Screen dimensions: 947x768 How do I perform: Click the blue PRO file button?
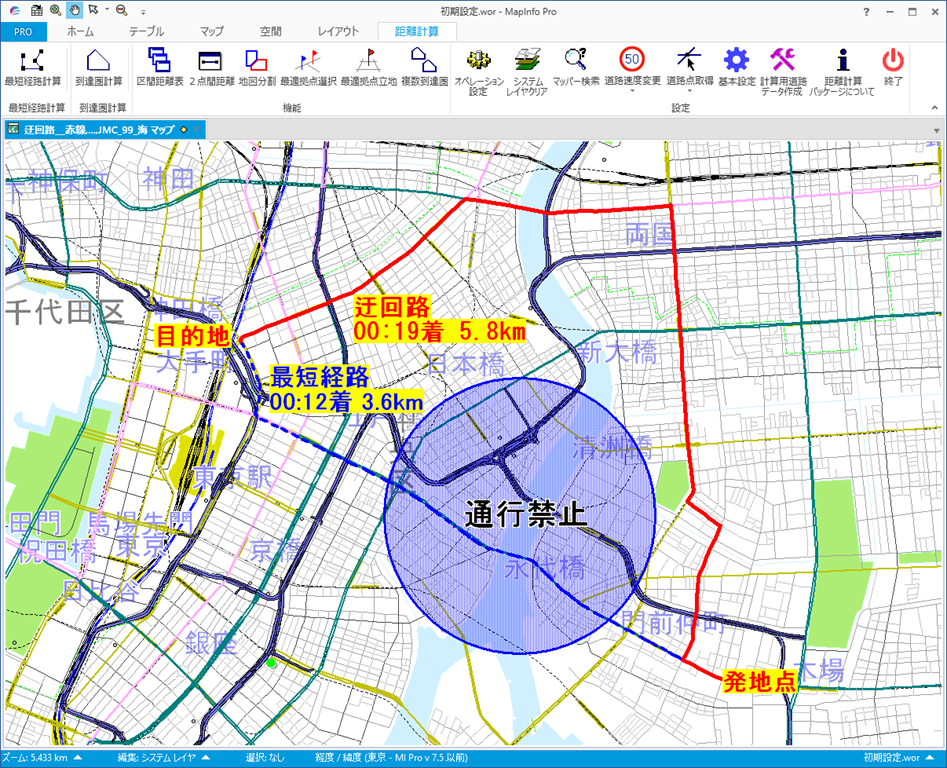coord(23,31)
